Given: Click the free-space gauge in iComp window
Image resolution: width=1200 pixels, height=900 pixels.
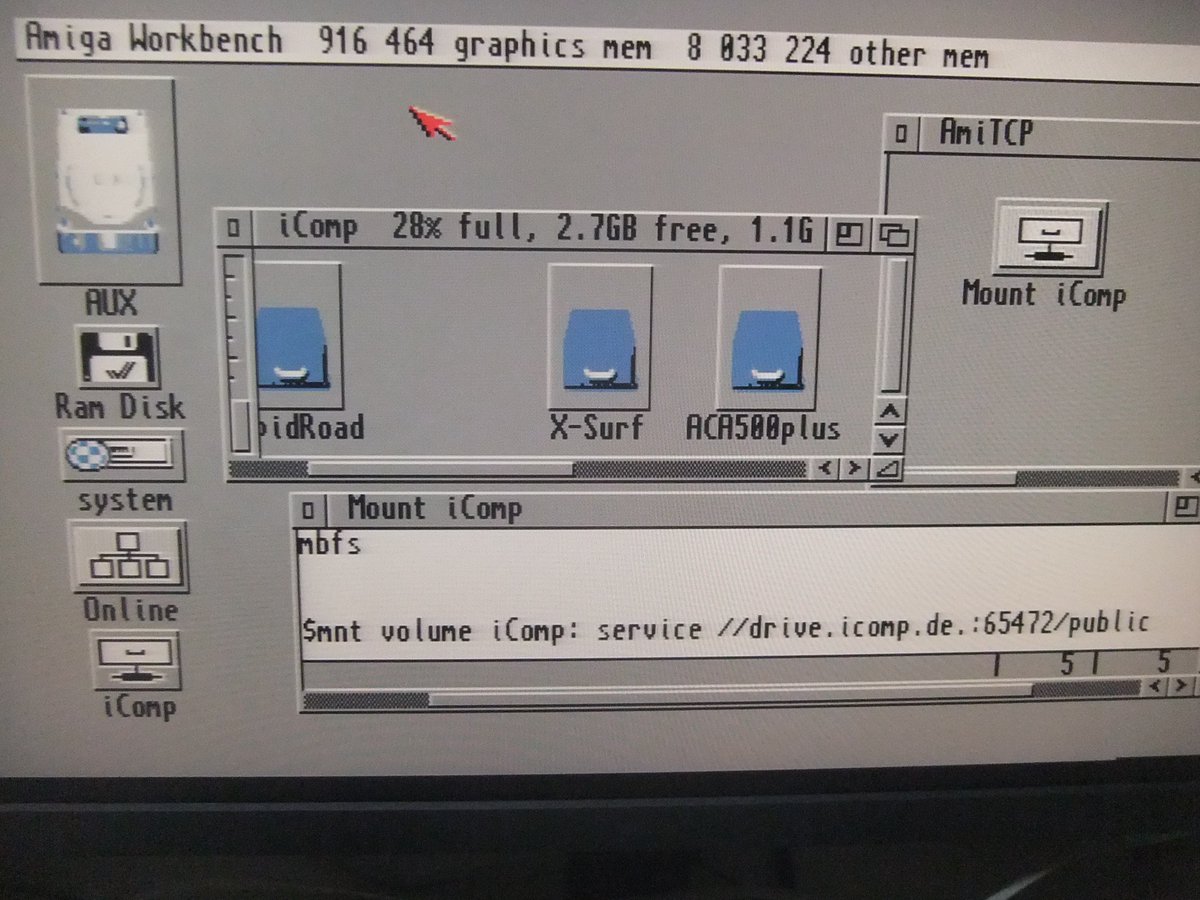Looking at the screenshot, I should point(239,353).
